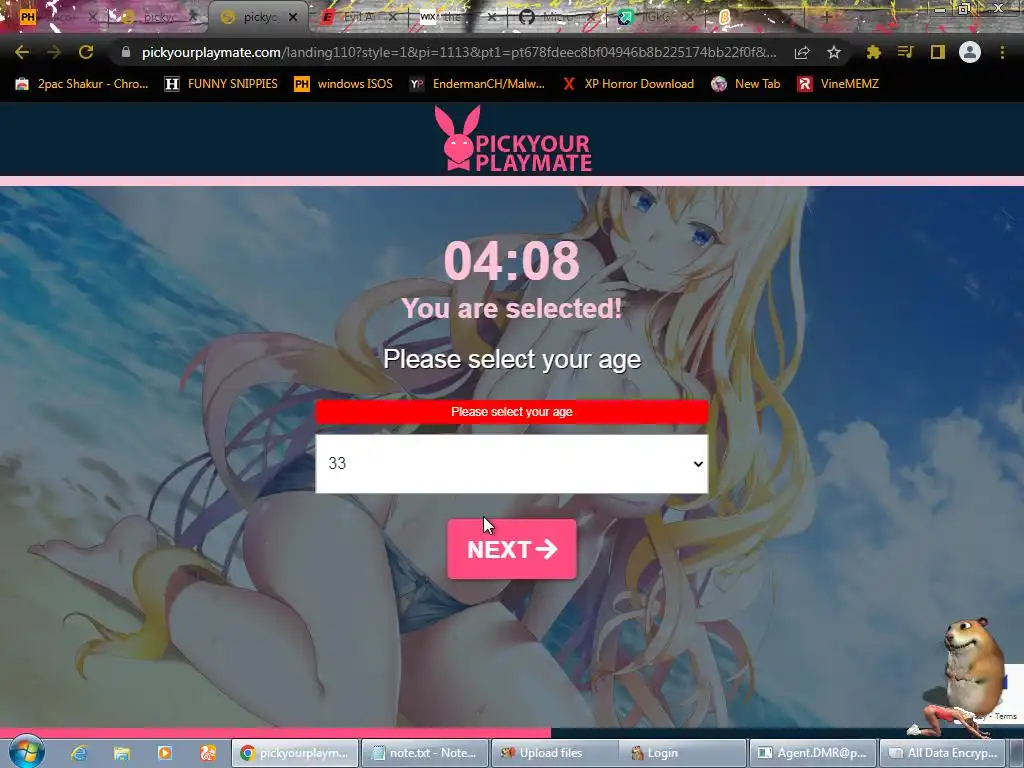Open Windows Explorer from the taskbar

pyautogui.click(x=122, y=753)
